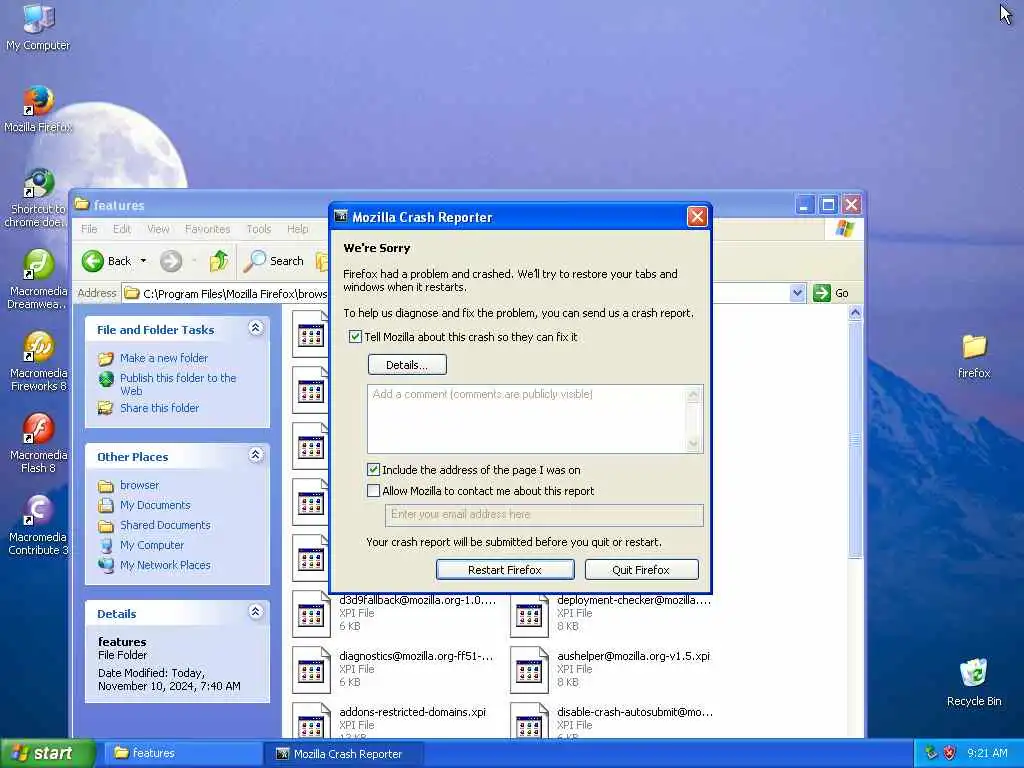Launch Mozilla Firefox desktop shortcut
1024x768 pixels.
tap(38, 101)
